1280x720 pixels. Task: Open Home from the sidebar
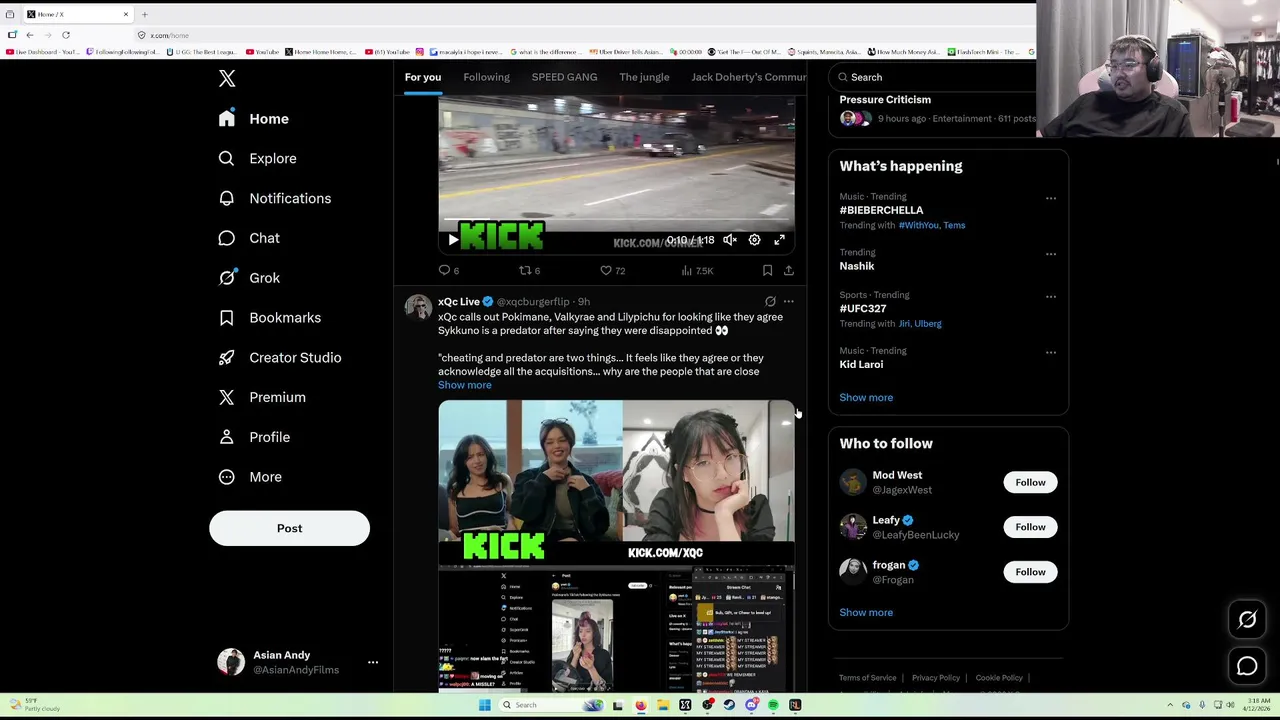(255, 118)
